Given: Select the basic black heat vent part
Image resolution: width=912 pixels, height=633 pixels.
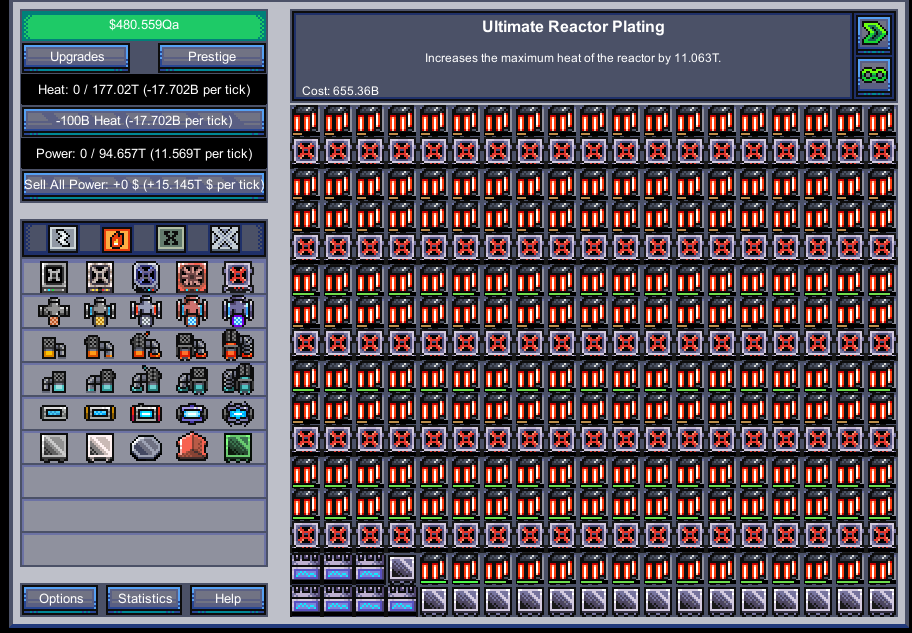Looking at the screenshot, I should pyautogui.click(x=54, y=276).
